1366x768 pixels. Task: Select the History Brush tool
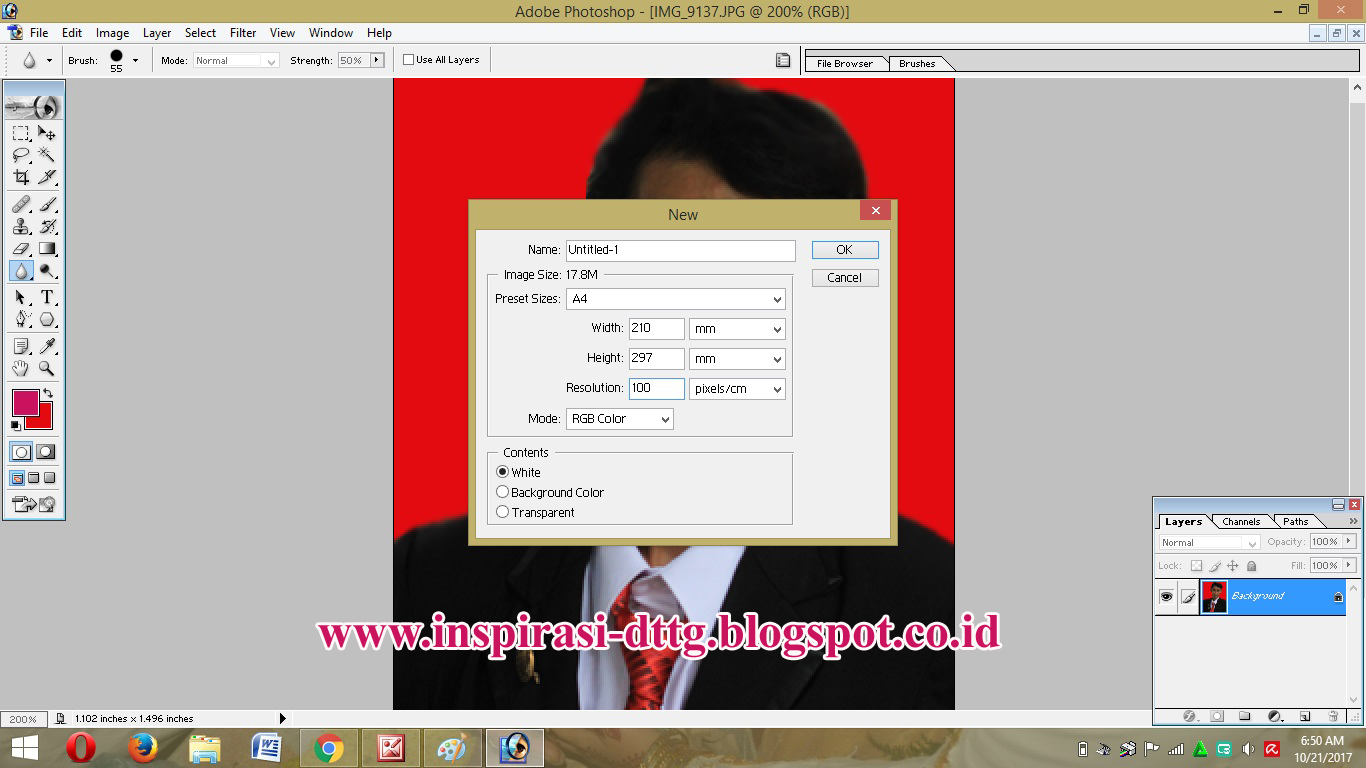pos(47,226)
